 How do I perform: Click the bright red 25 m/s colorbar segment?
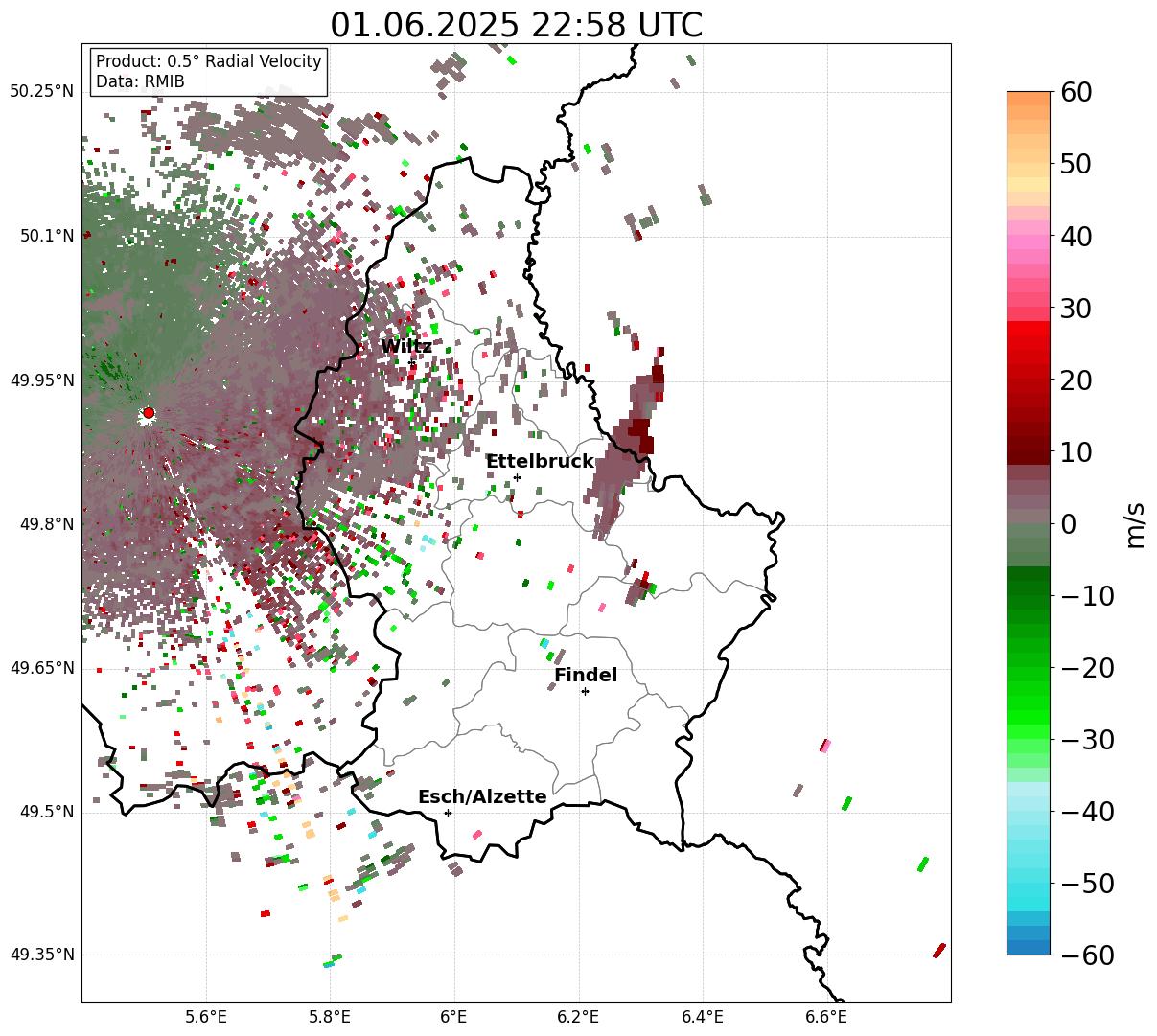(1029, 342)
